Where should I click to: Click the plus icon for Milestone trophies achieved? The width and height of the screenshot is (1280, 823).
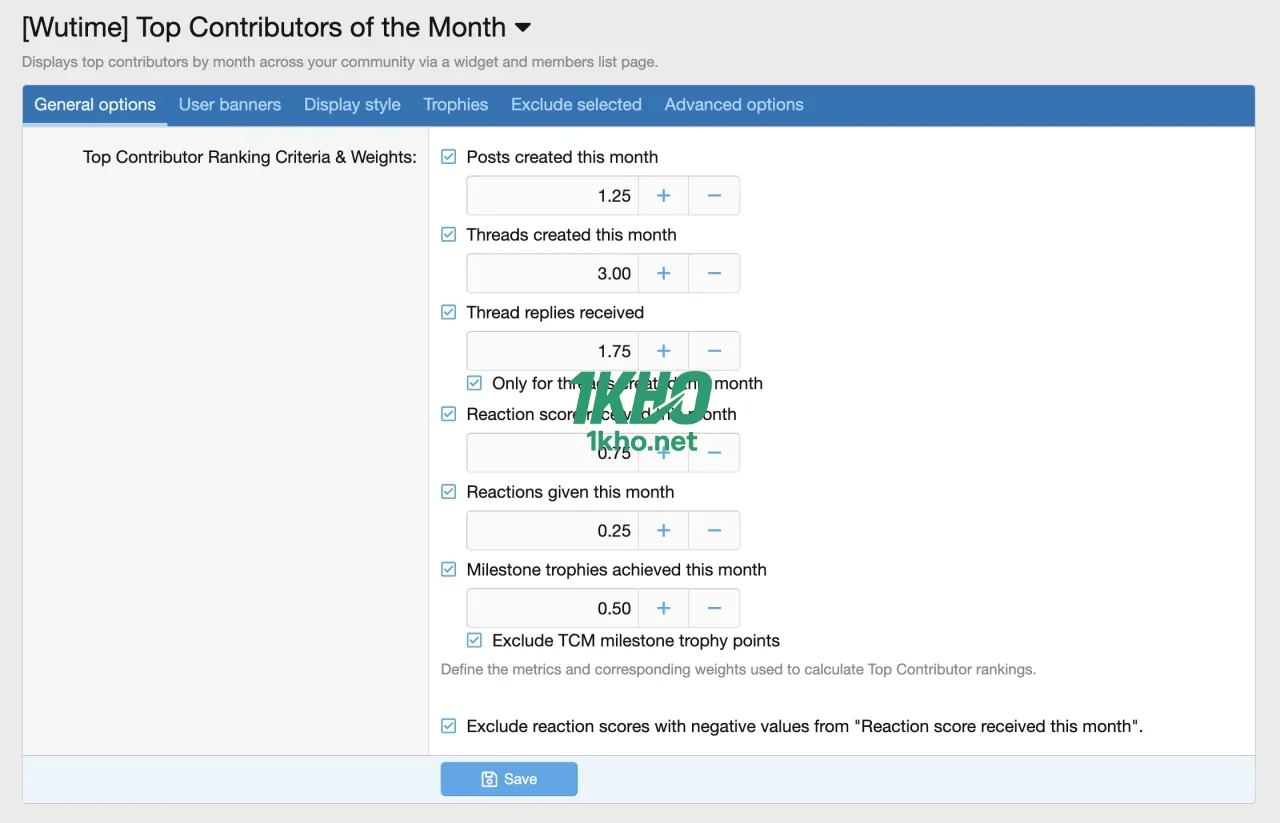click(663, 607)
